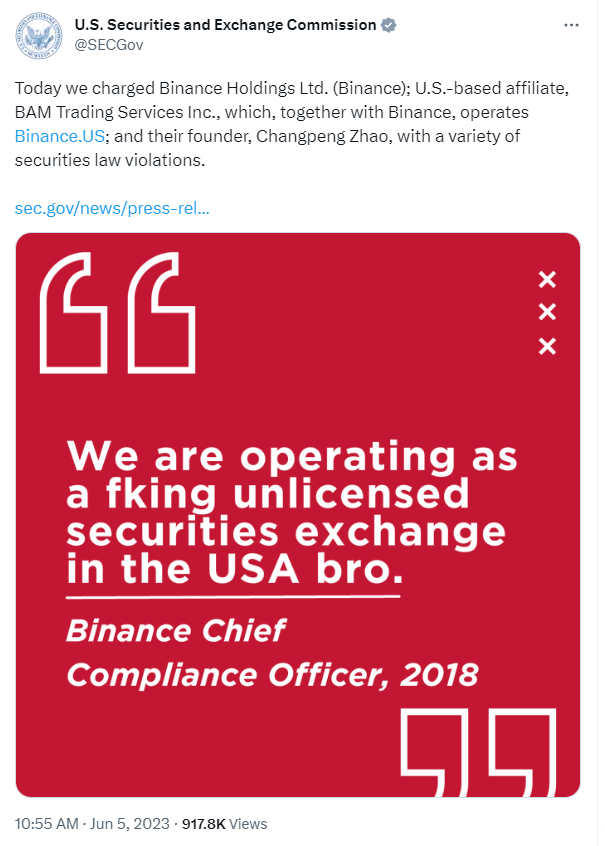Screen dimensions: 605x846
Task: View the 917.8K Views count
Action: tap(225, 824)
